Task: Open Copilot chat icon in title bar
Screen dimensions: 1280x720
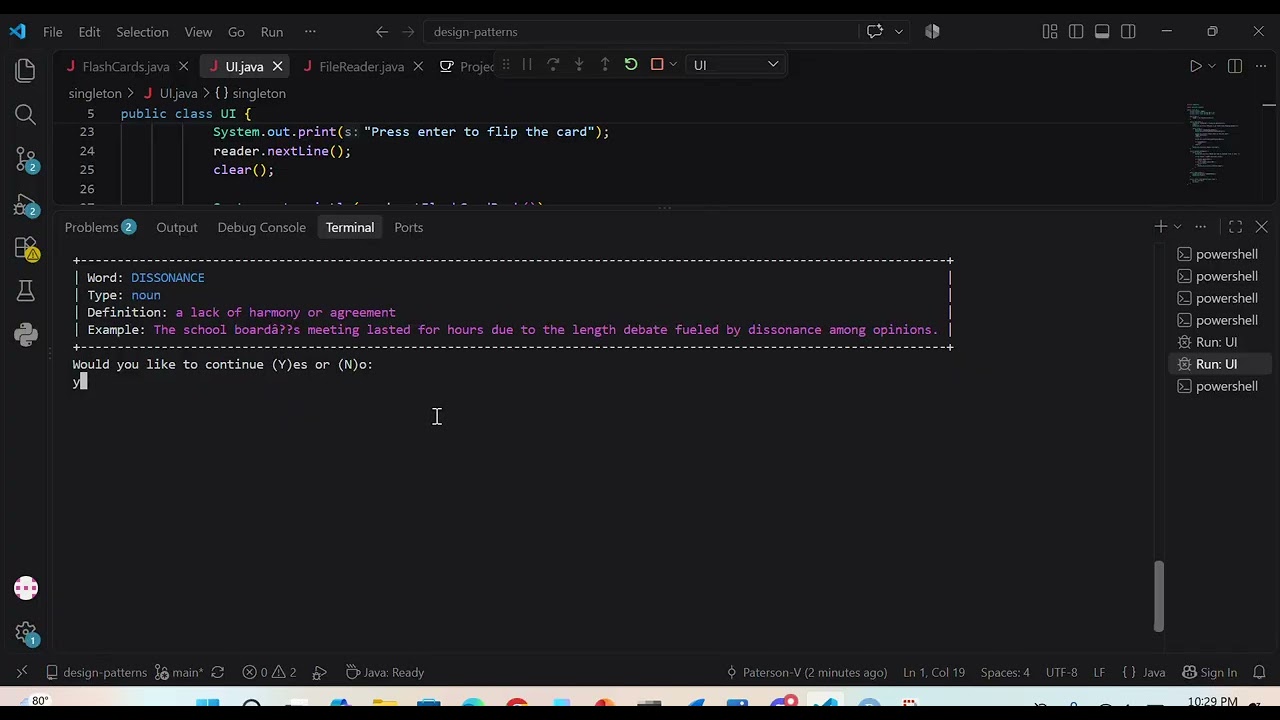Action: point(875,32)
